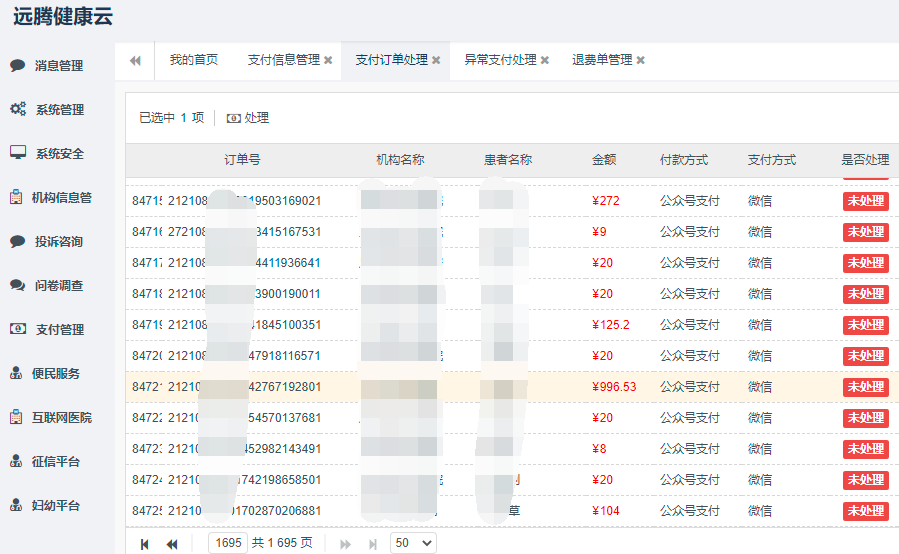Open the page size dropdown showing 50

click(x=413, y=543)
